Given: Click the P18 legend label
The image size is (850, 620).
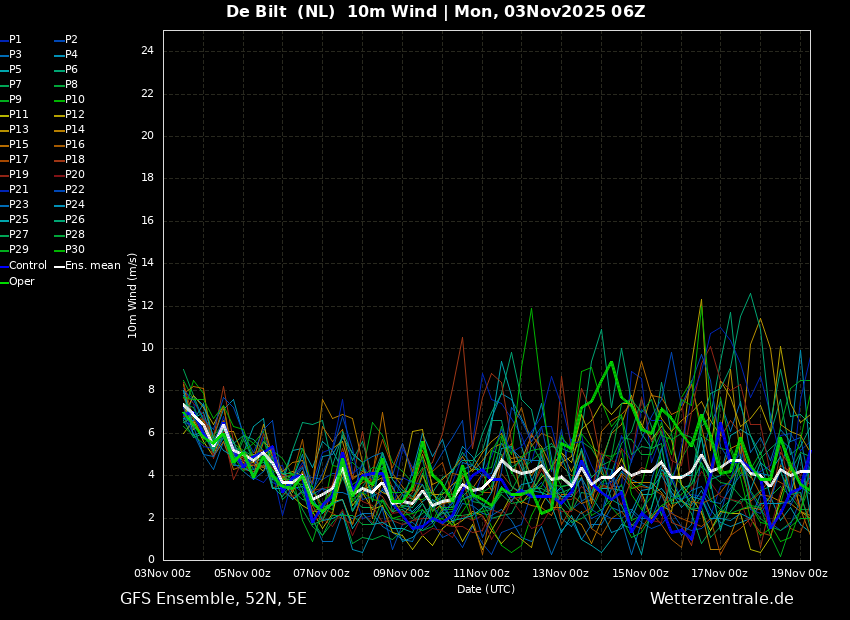Looking at the screenshot, I should (74, 160).
